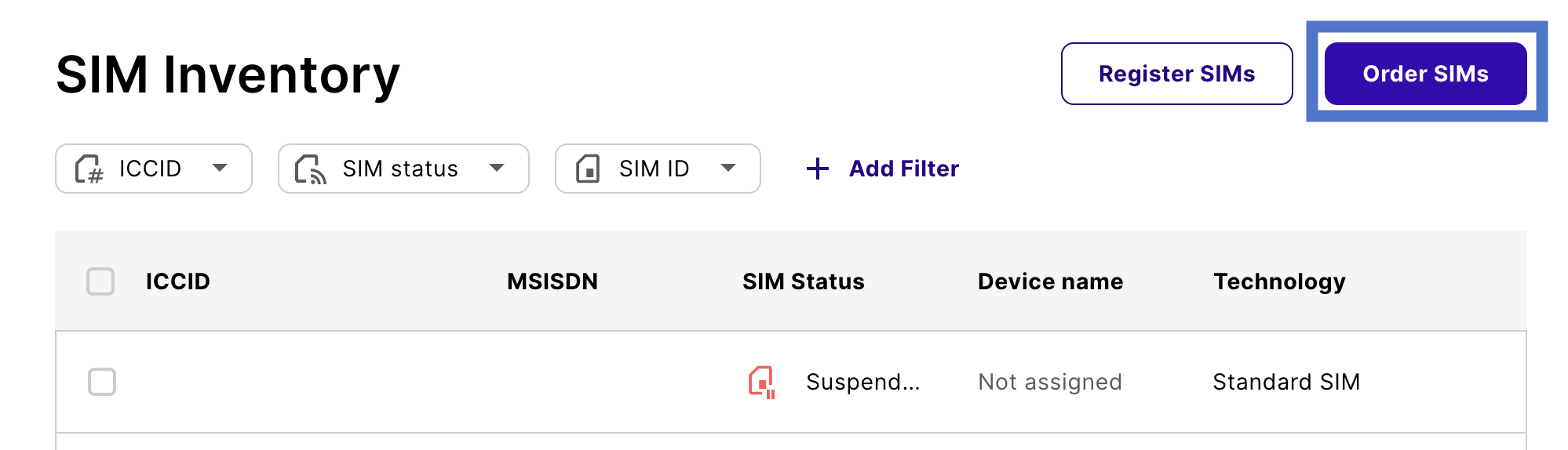The image size is (1568, 450).
Task: Expand the ICCID filter dropdown arrow
Action: (x=220, y=168)
